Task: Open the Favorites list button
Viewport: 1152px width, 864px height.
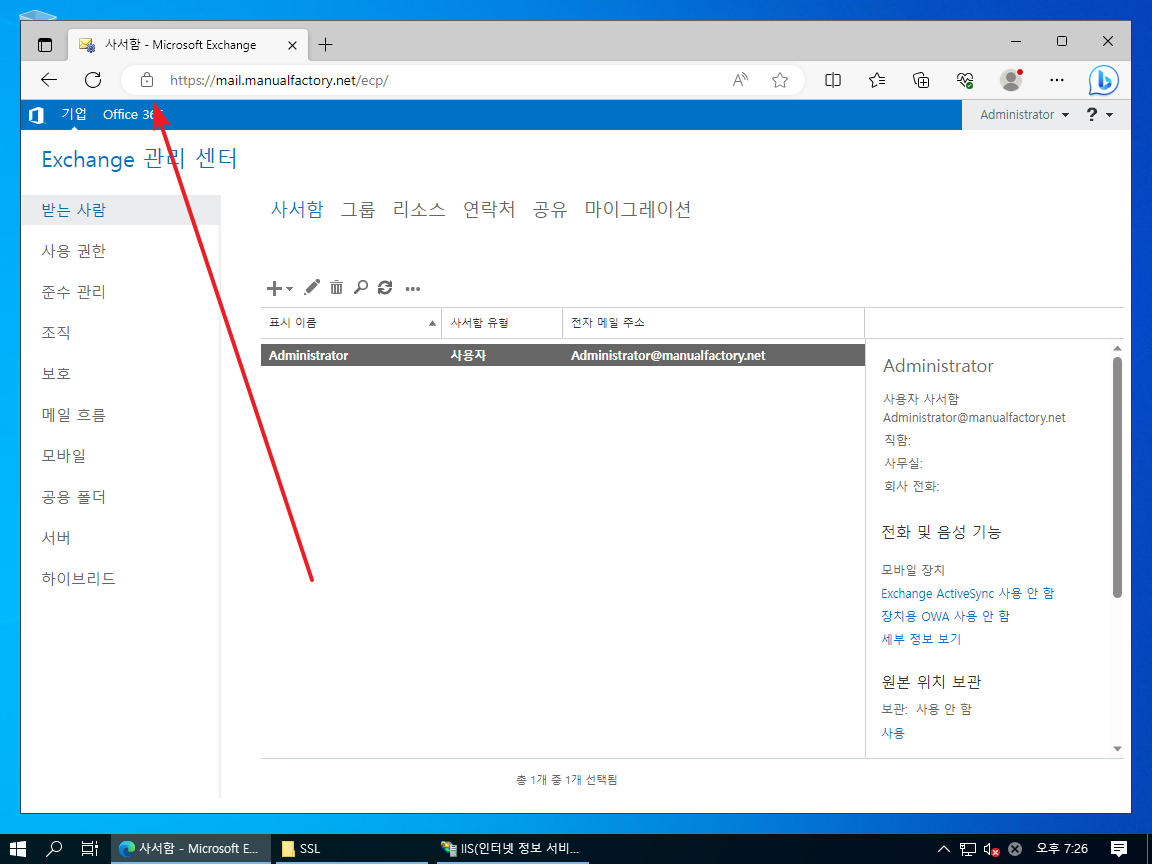Action: pos(877,80)
